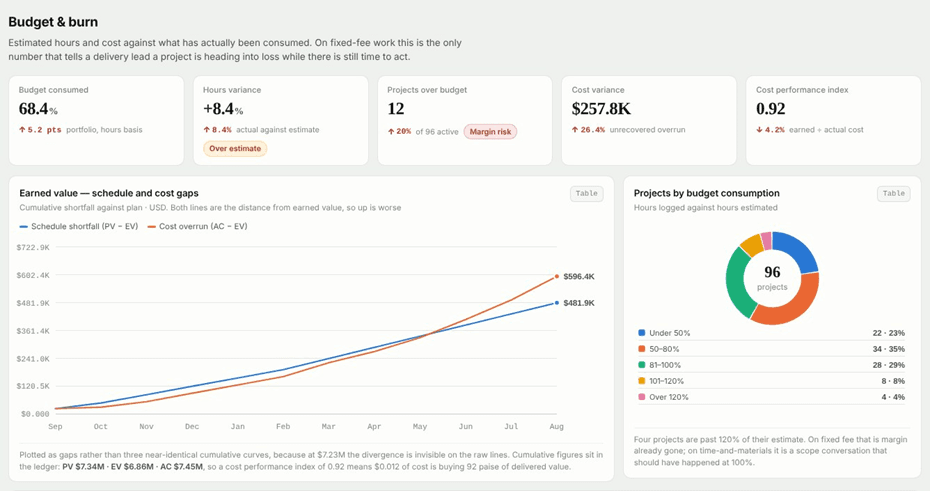
Task: Click the Over 120% legend label
Action: pos(668,397)
